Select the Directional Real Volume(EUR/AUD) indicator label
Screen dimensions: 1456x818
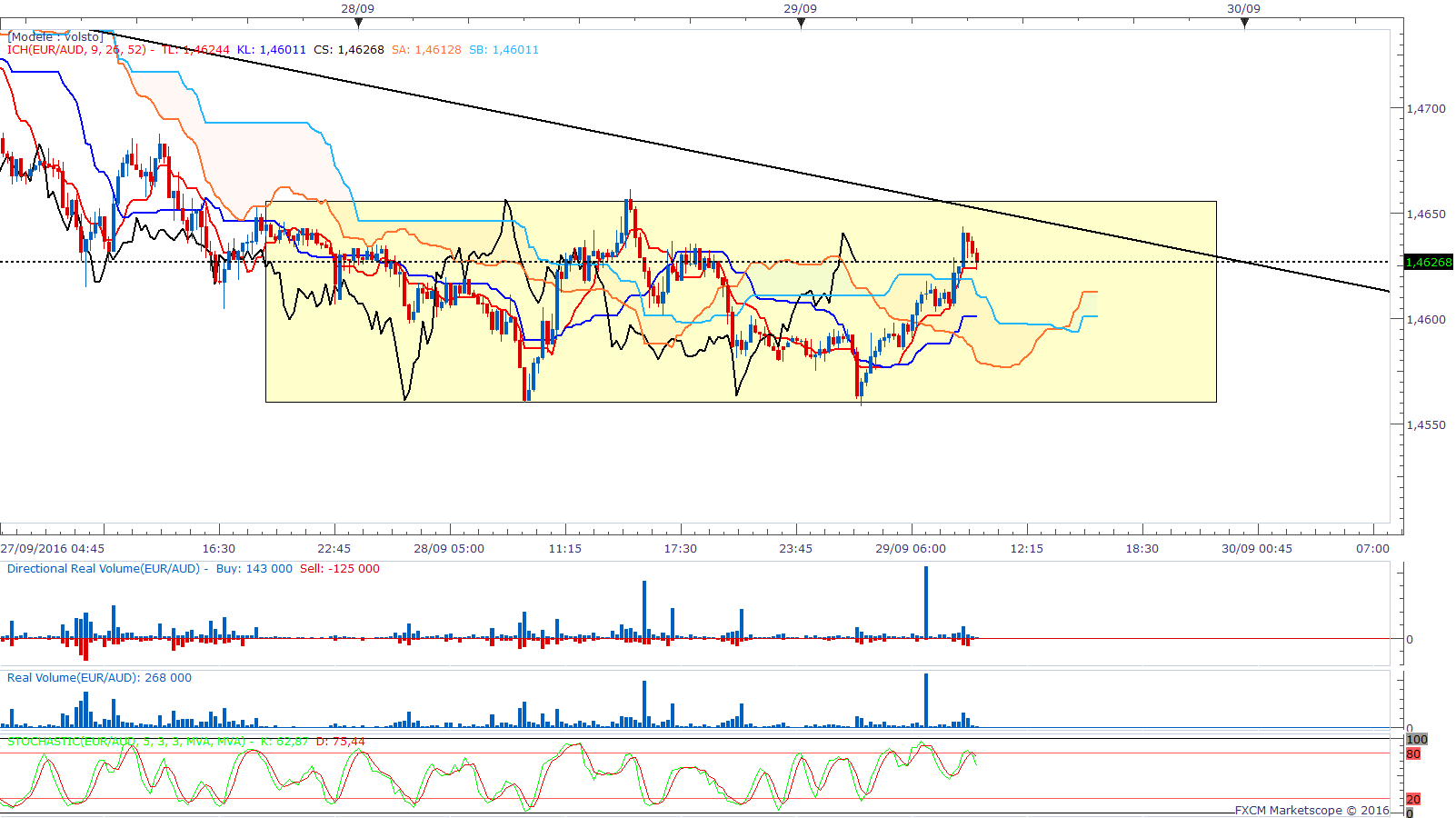[104, 568]
